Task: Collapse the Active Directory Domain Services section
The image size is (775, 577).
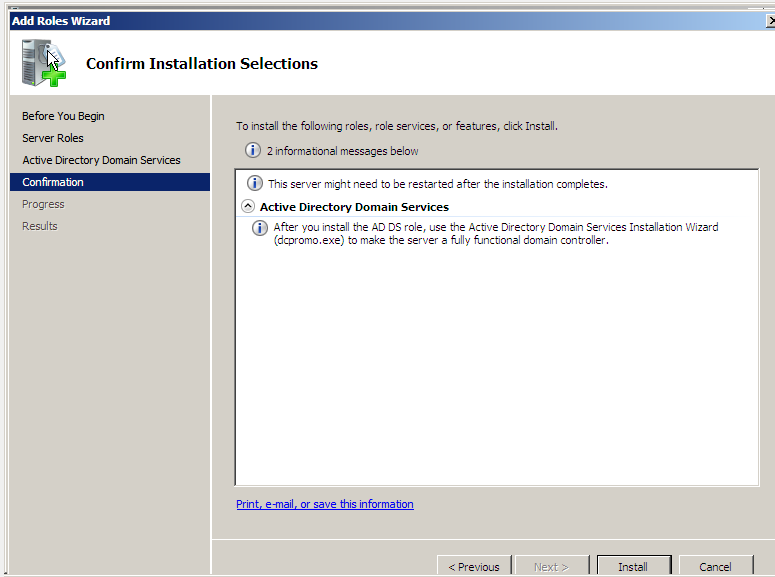Action: (248, 206)
